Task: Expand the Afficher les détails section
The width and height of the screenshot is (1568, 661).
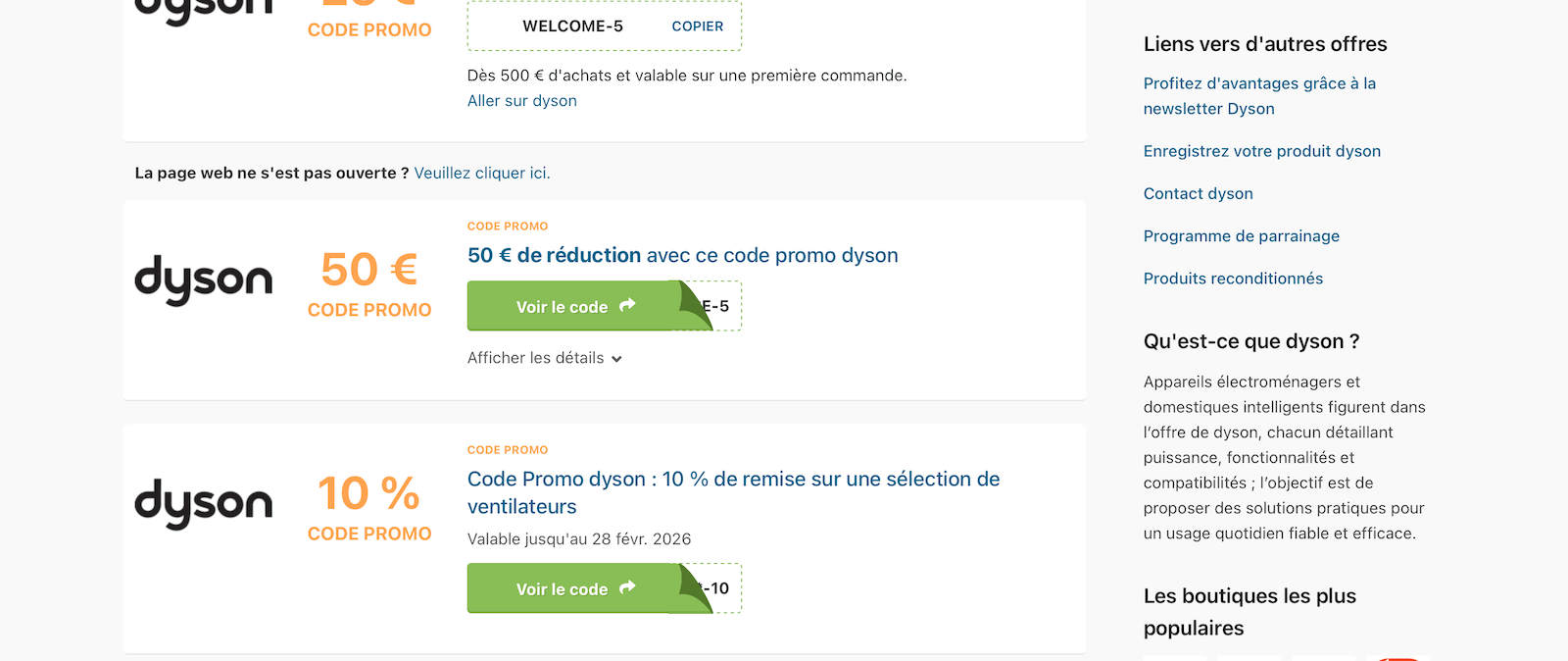Action: click(x=544, y=357)
